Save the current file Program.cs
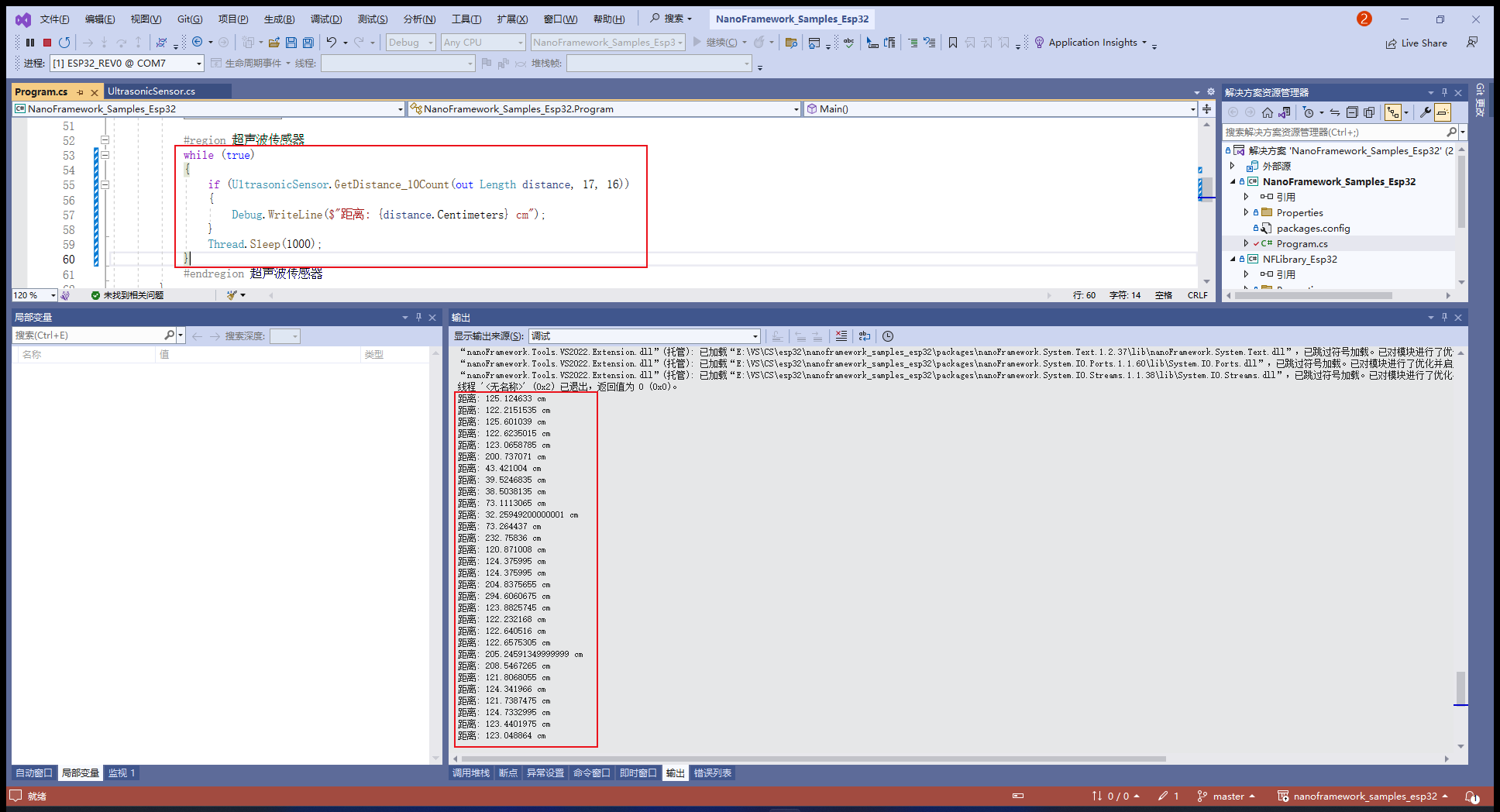1500x812 pixels. pos(291,43)
